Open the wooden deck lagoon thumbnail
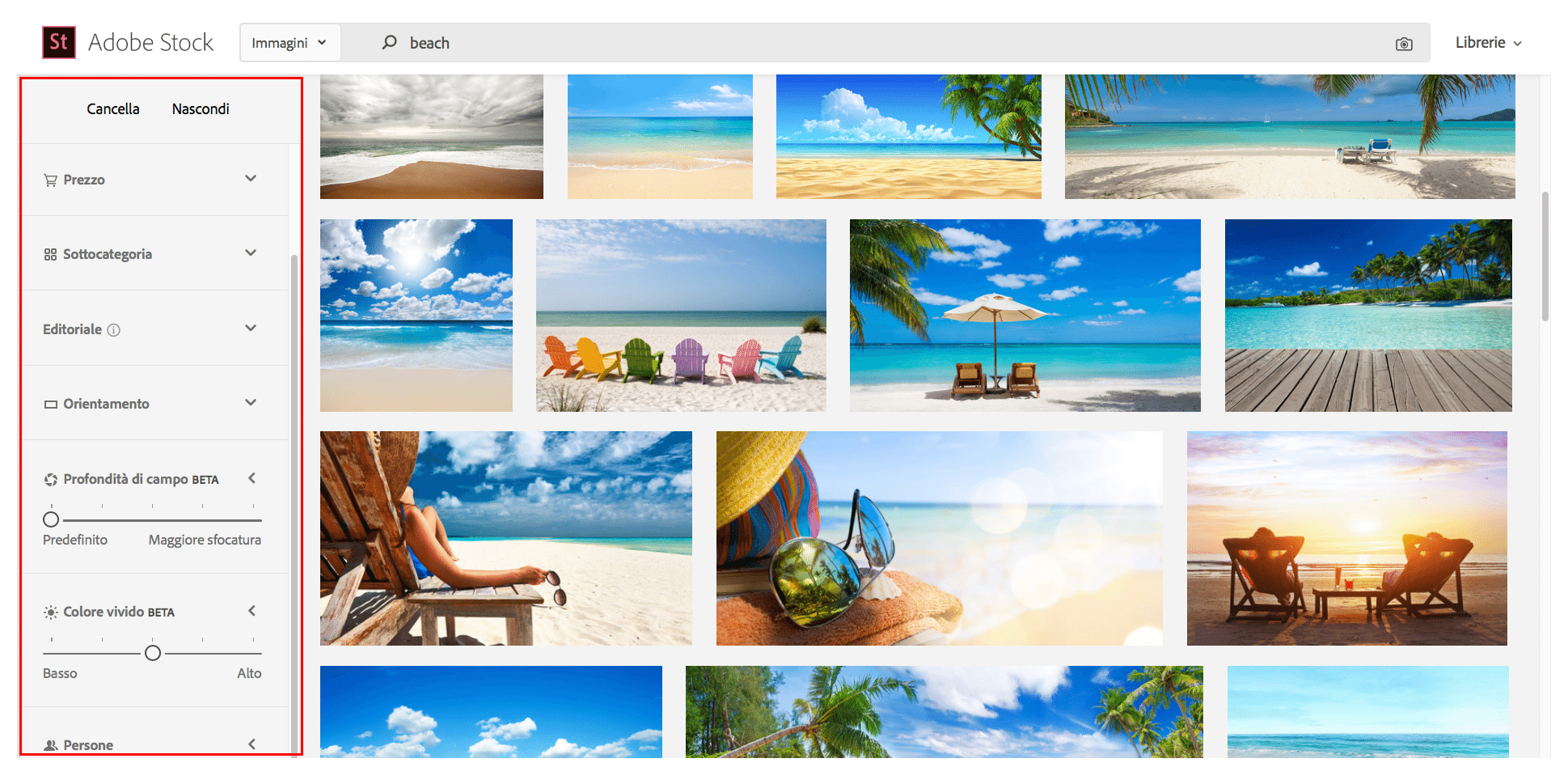The width and height of the screenshot is (1568, 767). coord(1368,316)
